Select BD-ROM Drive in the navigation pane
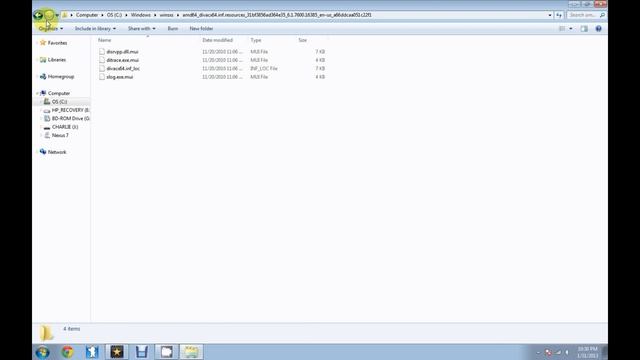Image resolution: width=640 pixels, height=360 pixels. click(70, 118)
